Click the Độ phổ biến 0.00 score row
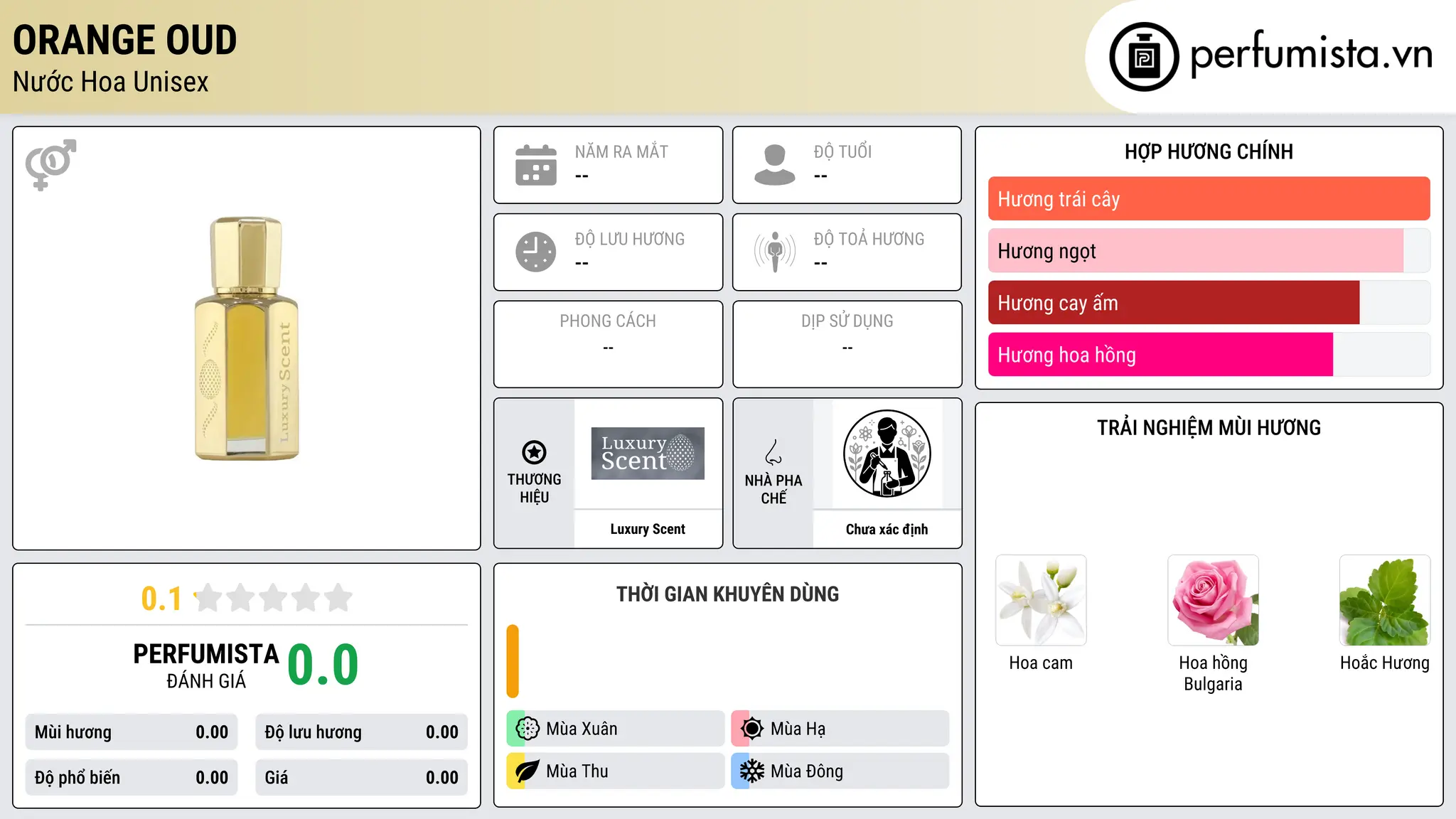 (x=132, y=778)
